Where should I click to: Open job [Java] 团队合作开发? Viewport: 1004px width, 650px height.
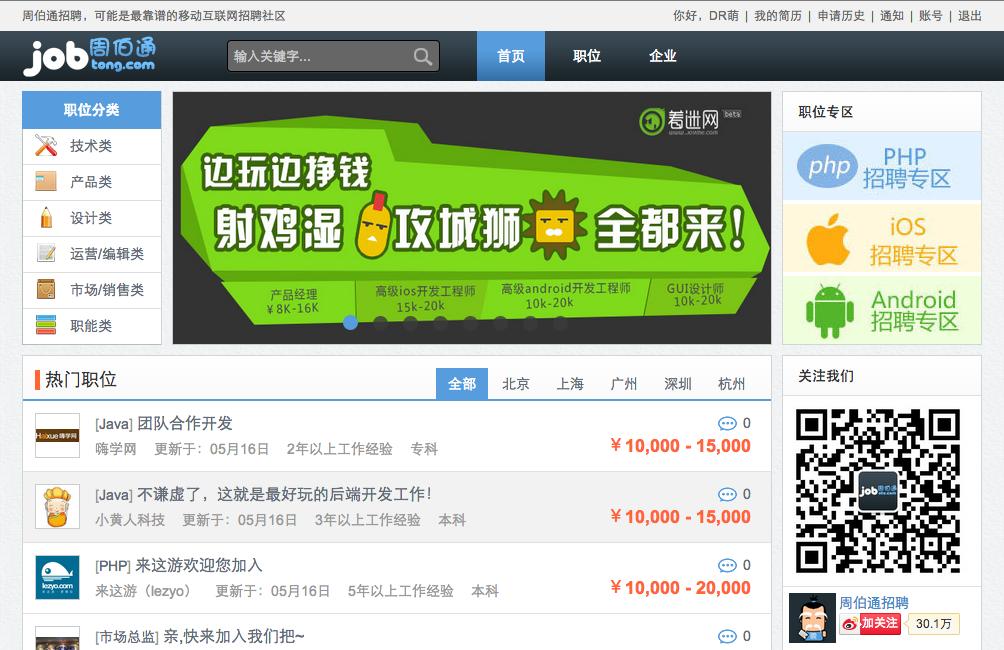pyautogui.click(x=164, y=423)
